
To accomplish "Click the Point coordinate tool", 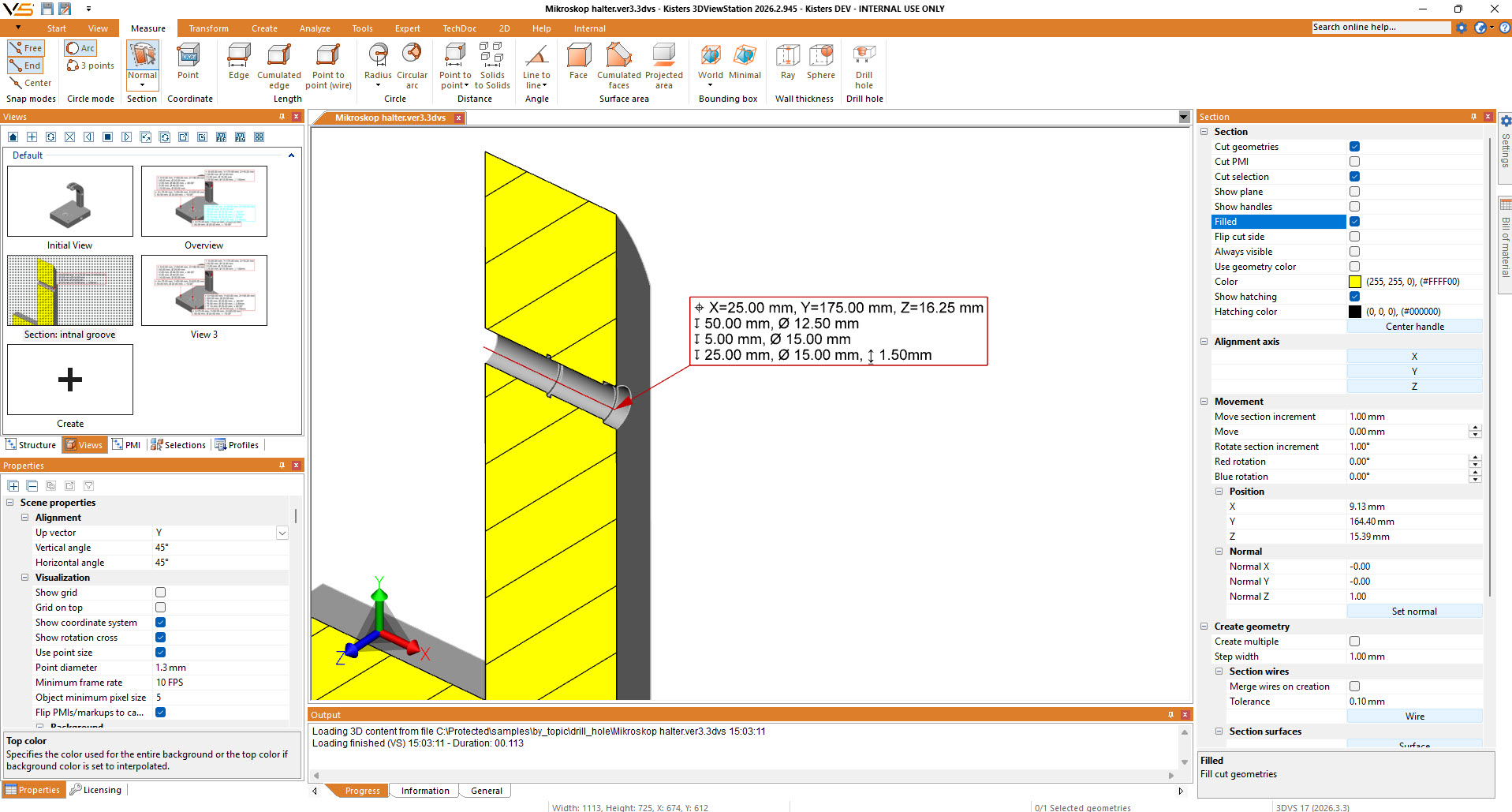I will click(x=188, y=62).
